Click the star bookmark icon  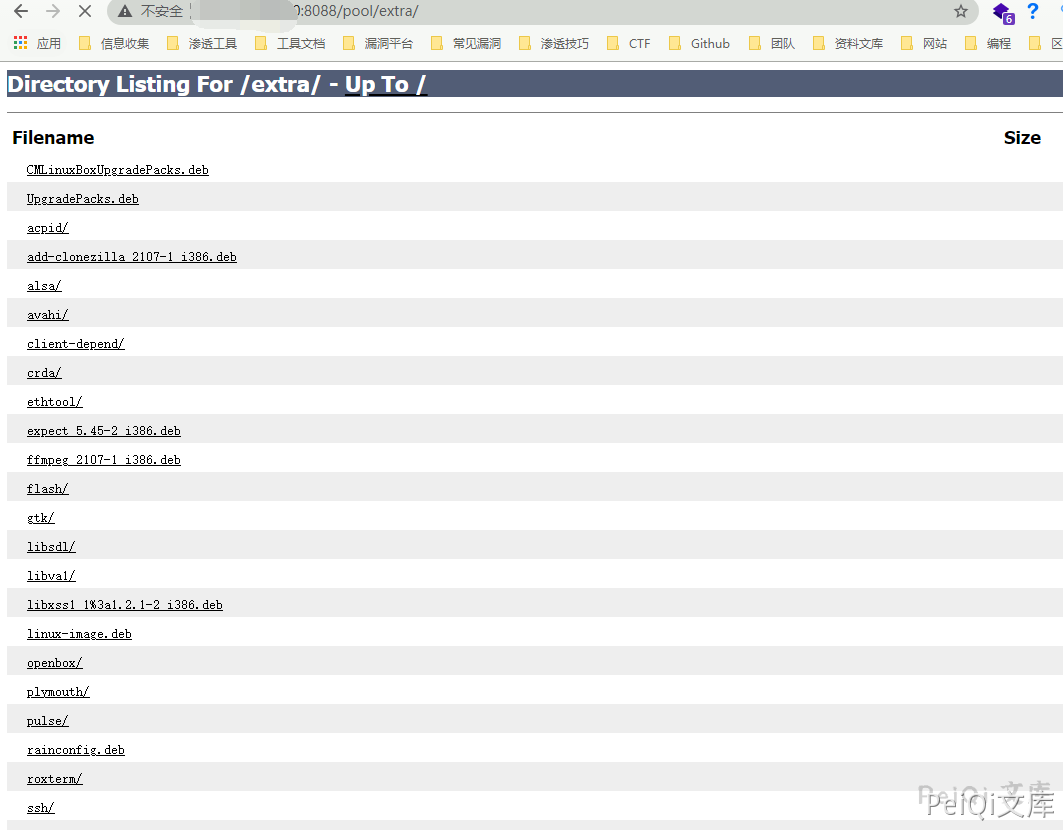(x=961, y=12)
